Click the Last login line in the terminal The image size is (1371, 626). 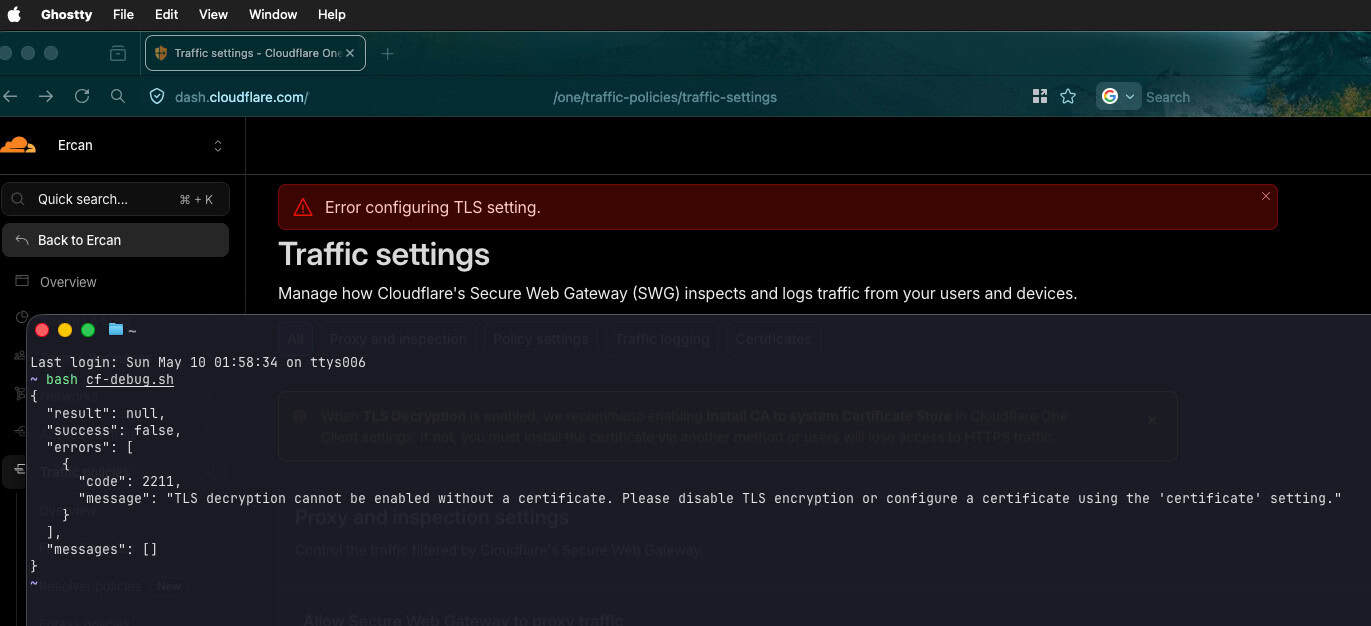tap(198, 362)
